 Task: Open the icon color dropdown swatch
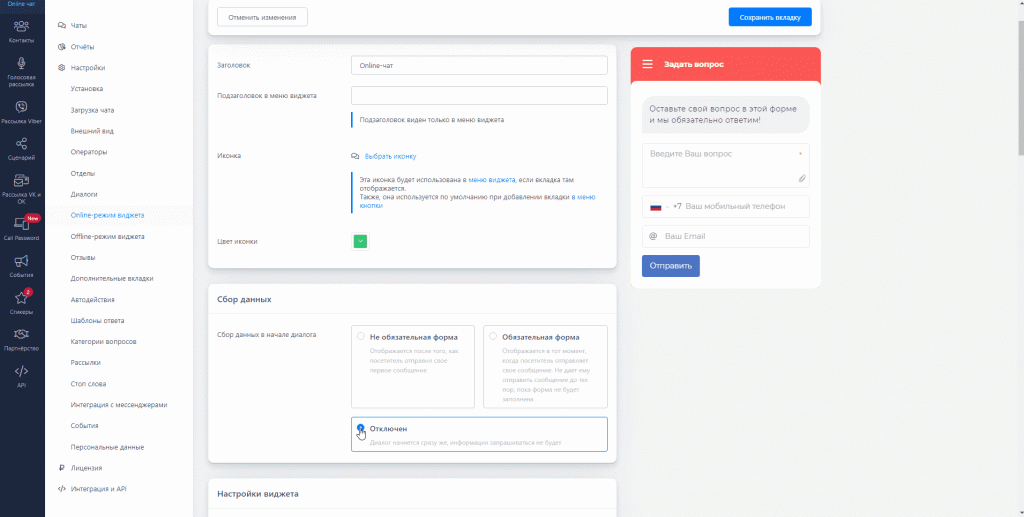tap(360, 241)
